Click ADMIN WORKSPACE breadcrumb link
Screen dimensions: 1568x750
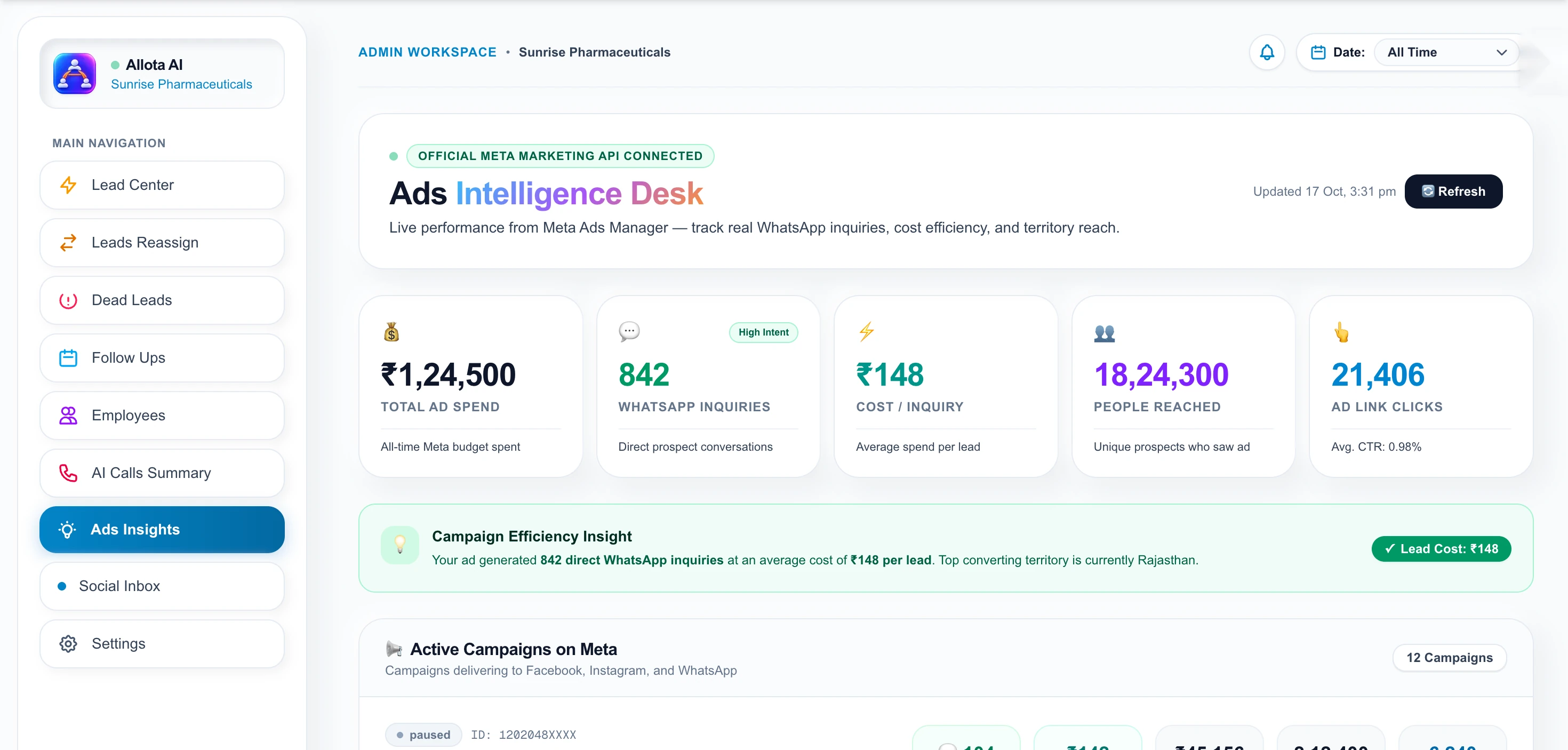coord(427,52)
